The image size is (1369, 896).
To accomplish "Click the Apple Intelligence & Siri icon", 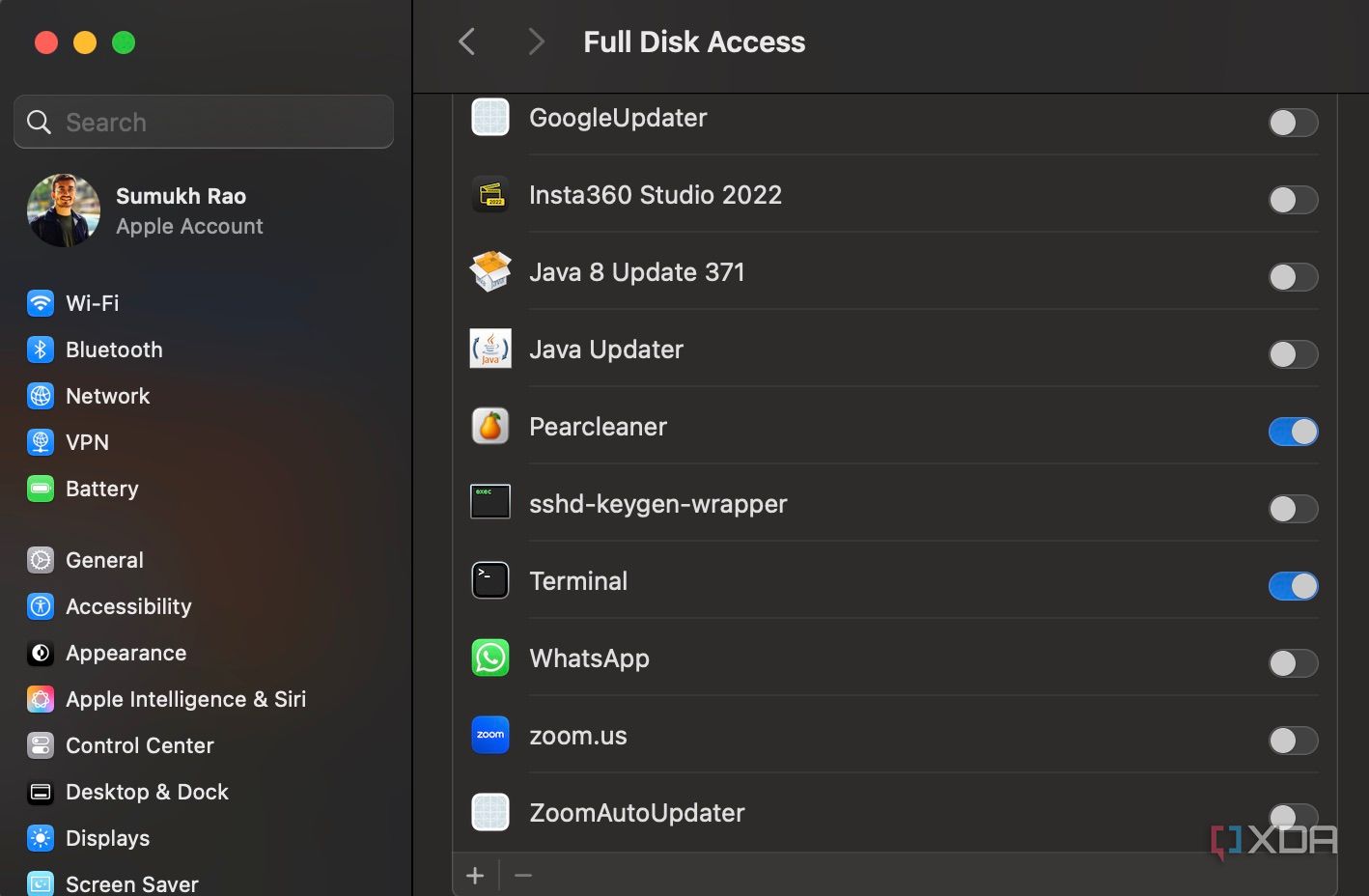I will click(x=41, y=699).
